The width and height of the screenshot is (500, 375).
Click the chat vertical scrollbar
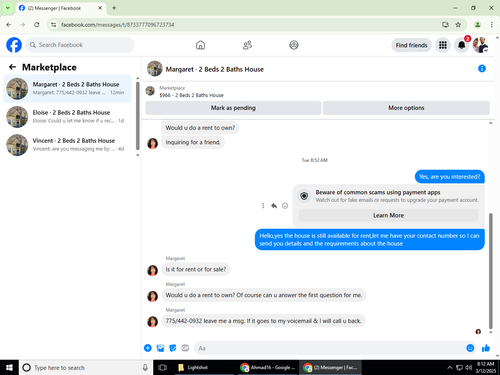[x=490, y=270]
